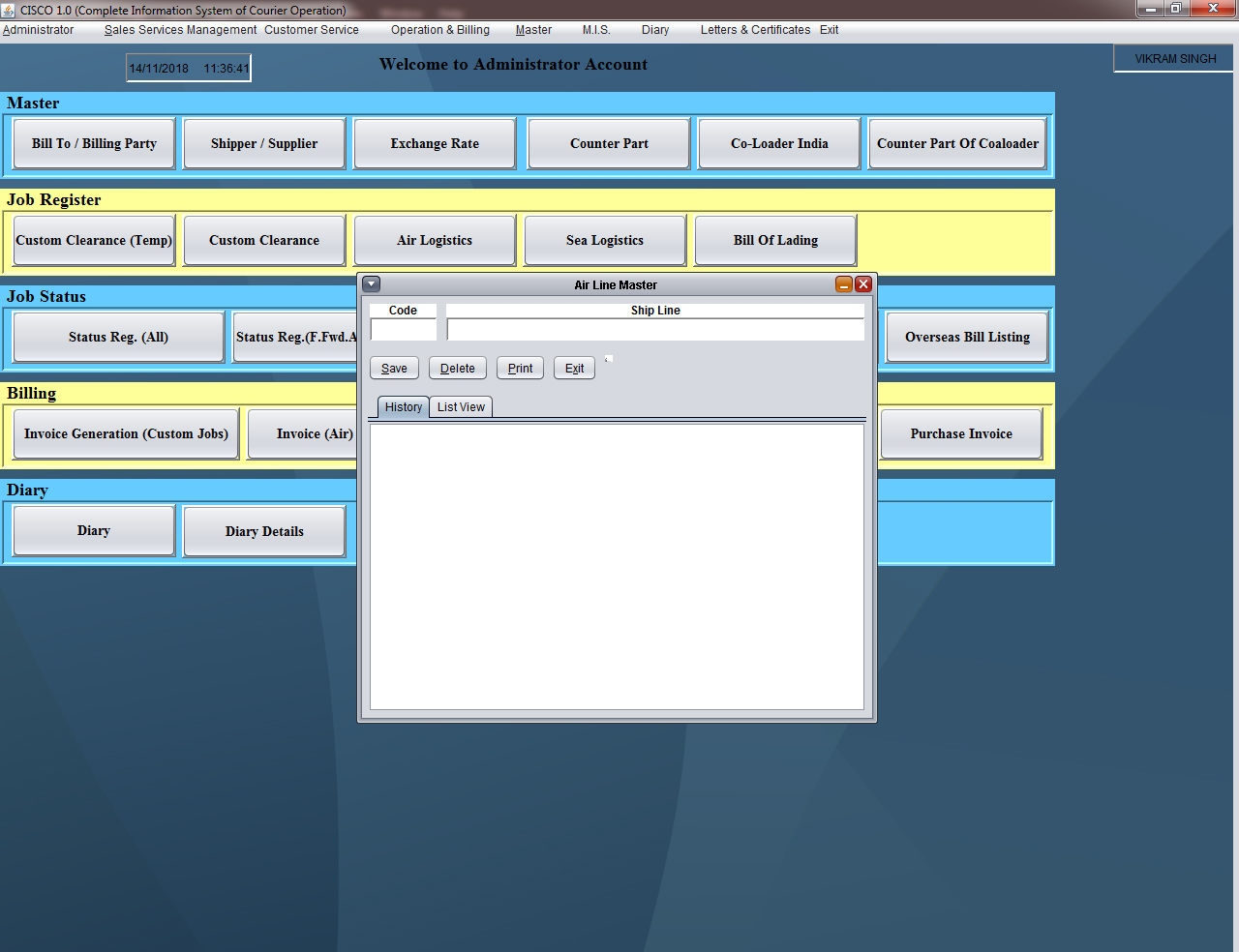Viewport: 1239px width, 952px height.
Task: Click the VIKRAM SINGH user label
Action: pos(1175,59)
